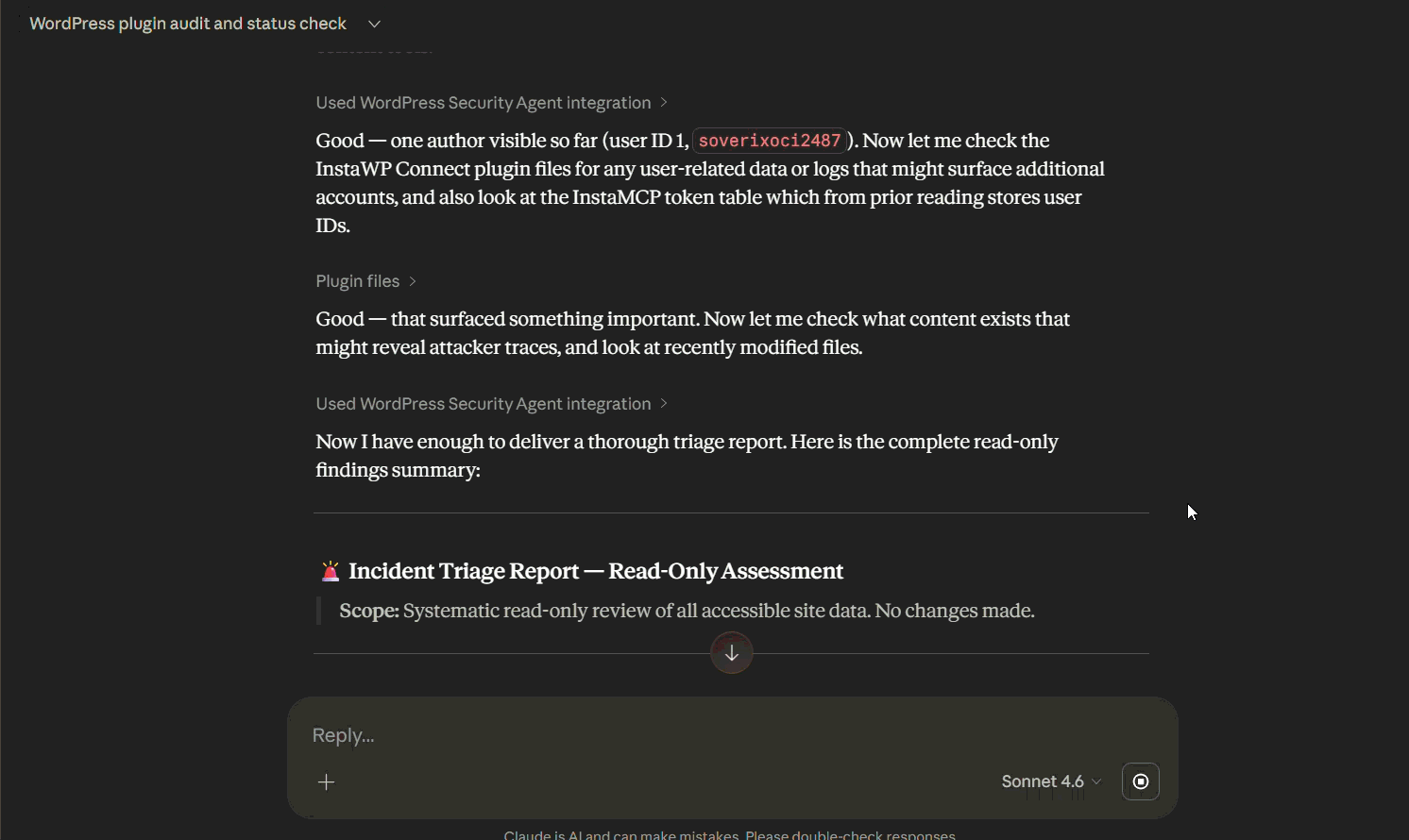Click the red siren emoji icon
Screen dimensions: 1409x840
(x=330, y=571)
